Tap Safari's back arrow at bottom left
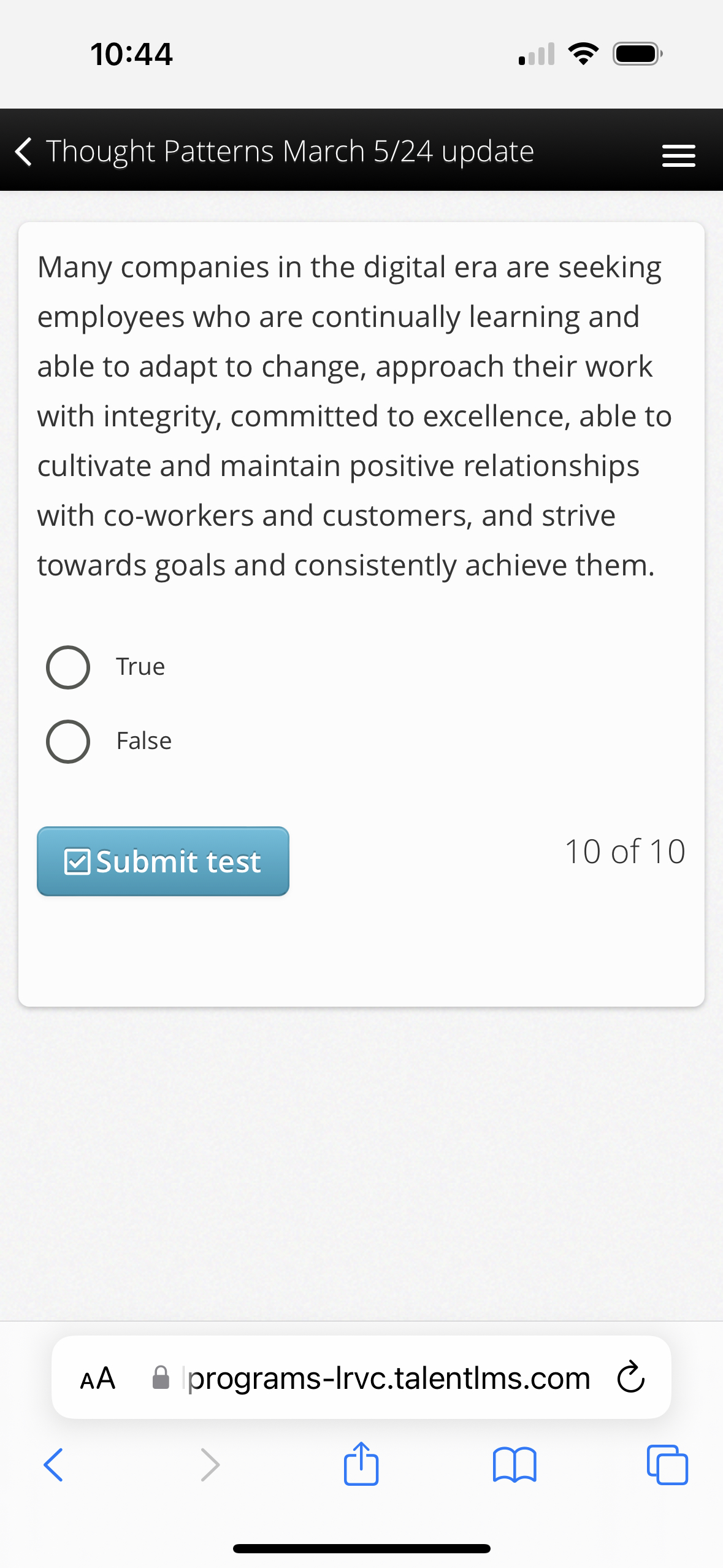This screenshot has width=723, height=1568. (x=53, y=1465)
